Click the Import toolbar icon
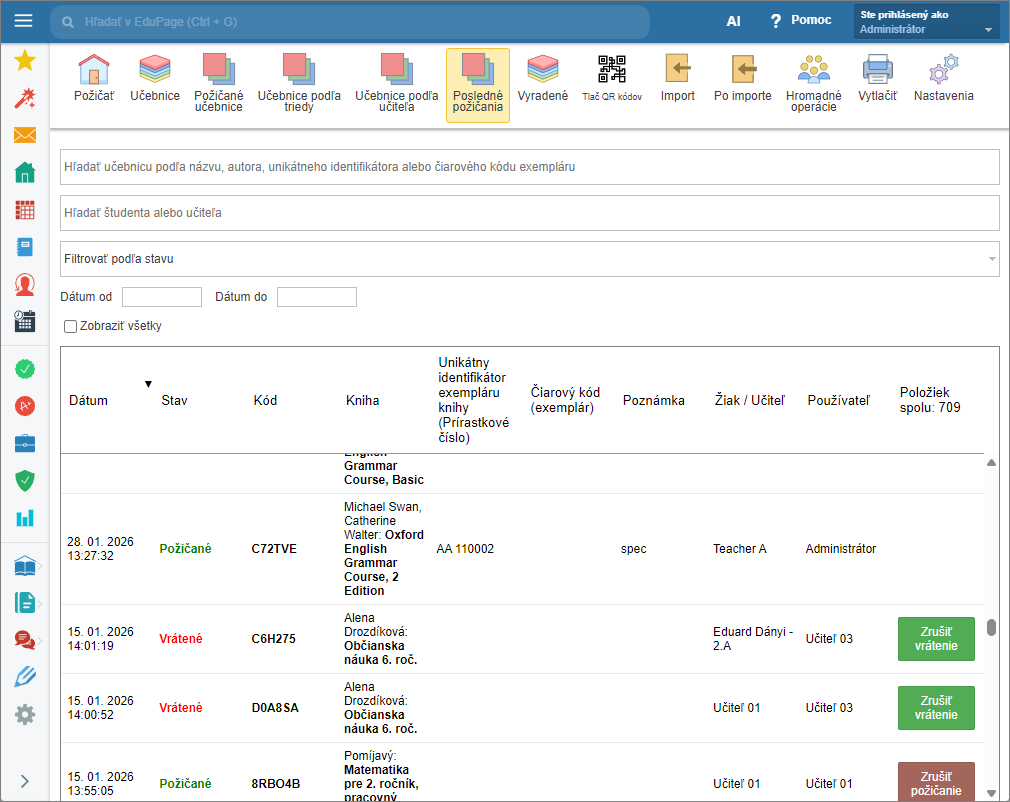Image resolution: width=1010 pixels, height=802 pixels. point(677,78)
